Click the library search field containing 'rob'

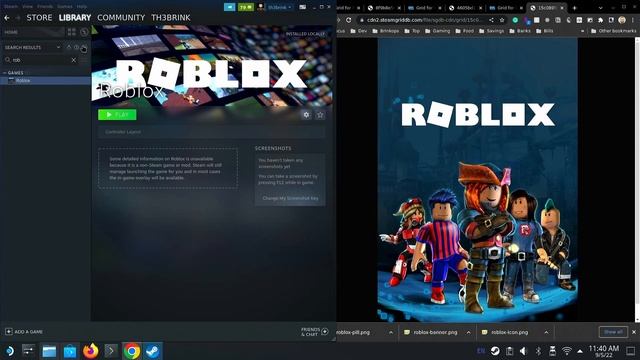coord(40,60)
